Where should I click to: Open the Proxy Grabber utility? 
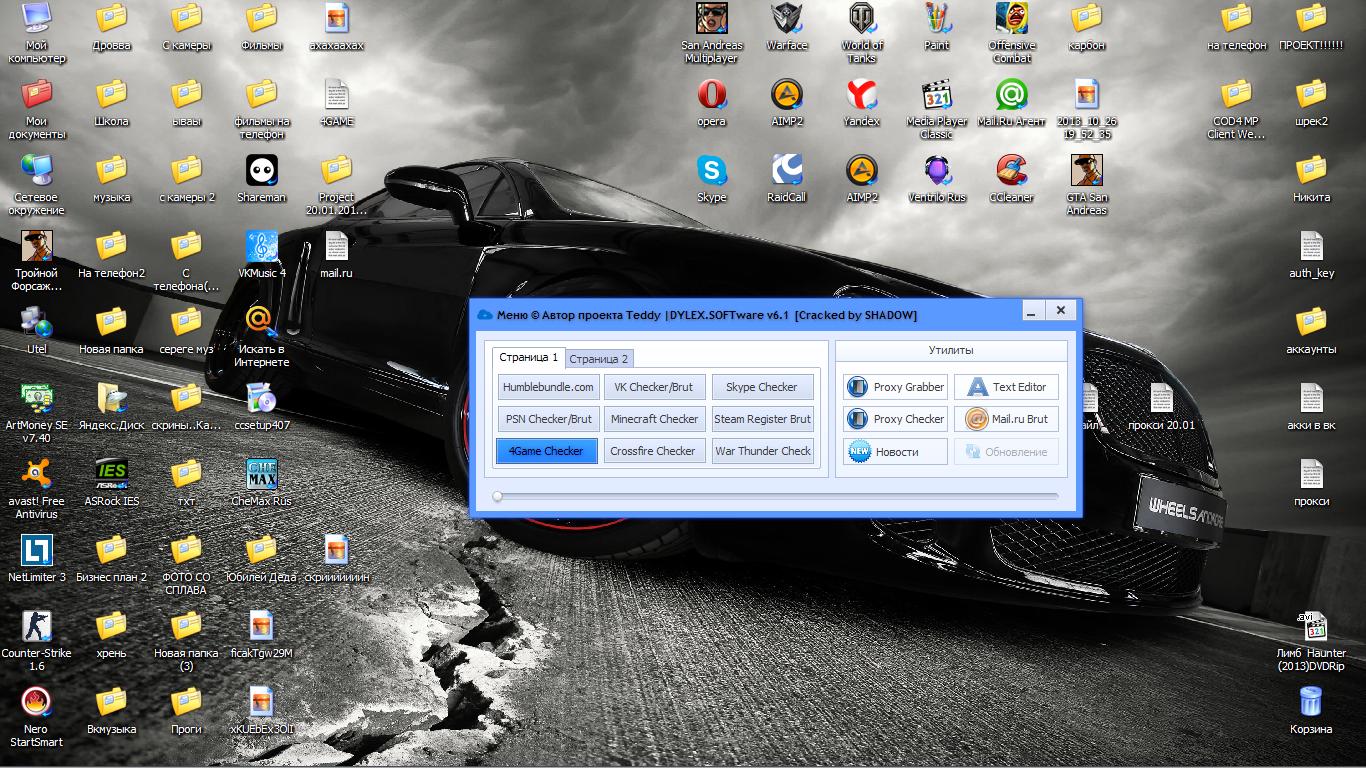896,387
